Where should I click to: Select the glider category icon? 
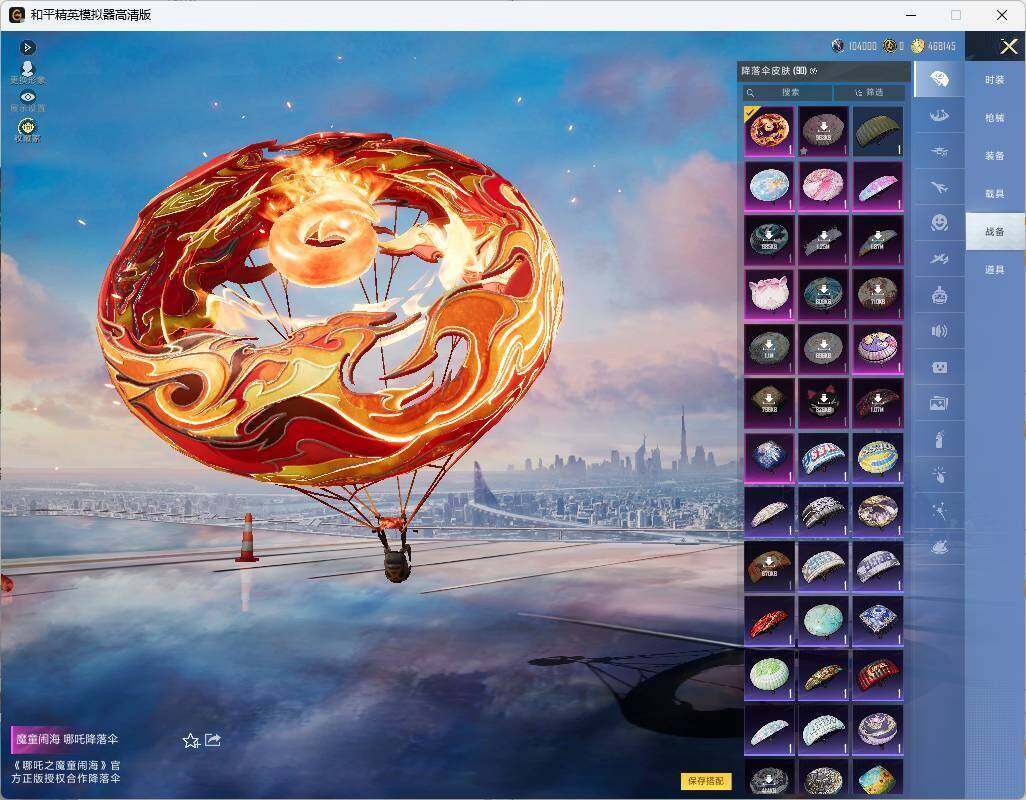click(x=939, y=152)
